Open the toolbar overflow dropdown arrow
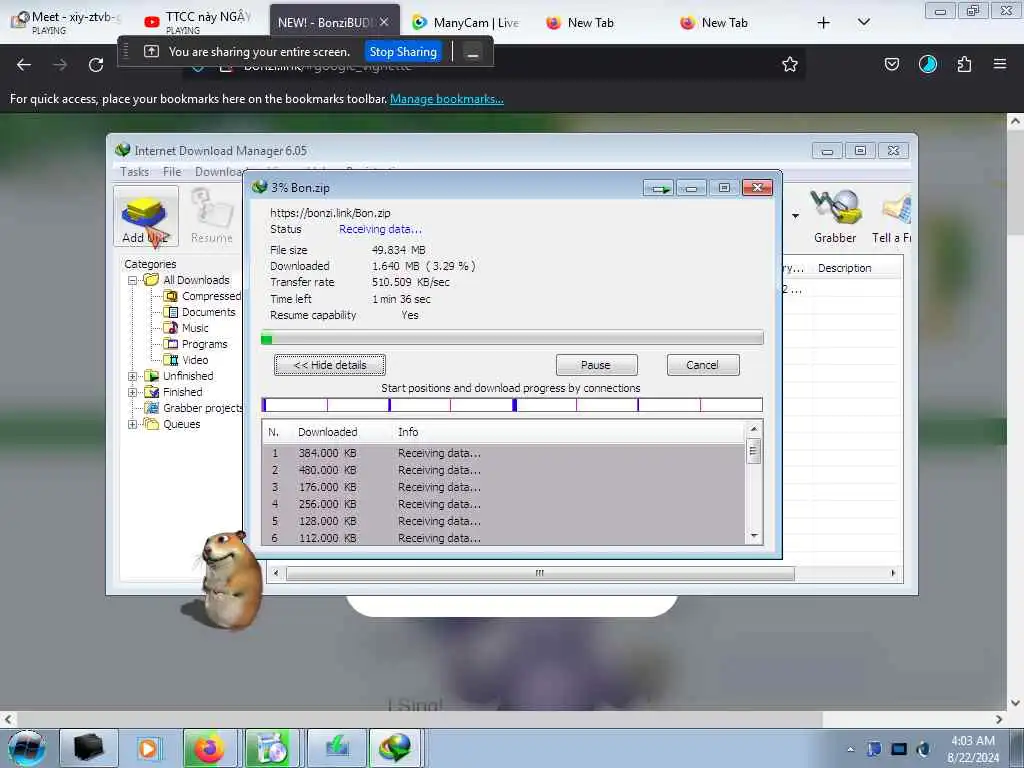This screenshot has height=768, width=1024. 795,216
